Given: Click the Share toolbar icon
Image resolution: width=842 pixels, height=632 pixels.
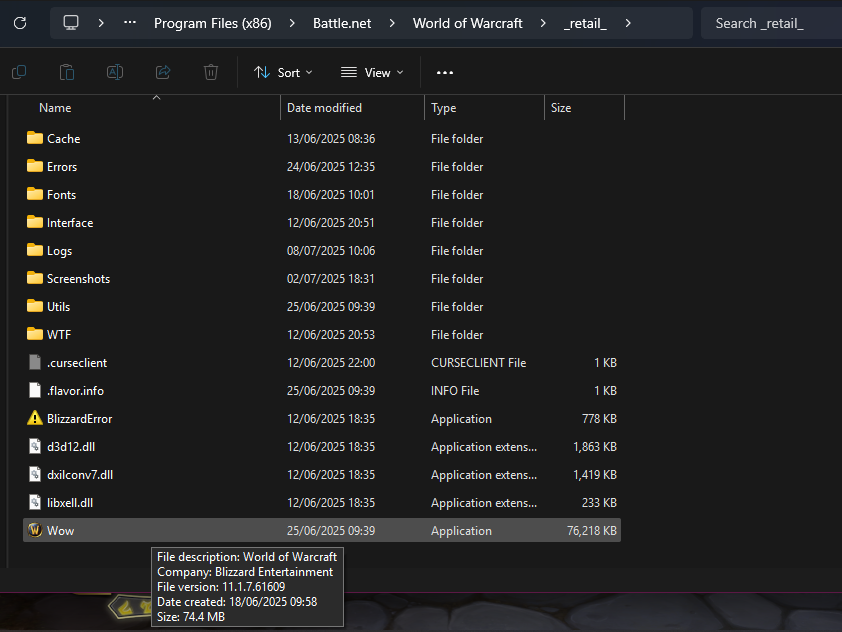Looking at the screenshot, I should [163, 72].
